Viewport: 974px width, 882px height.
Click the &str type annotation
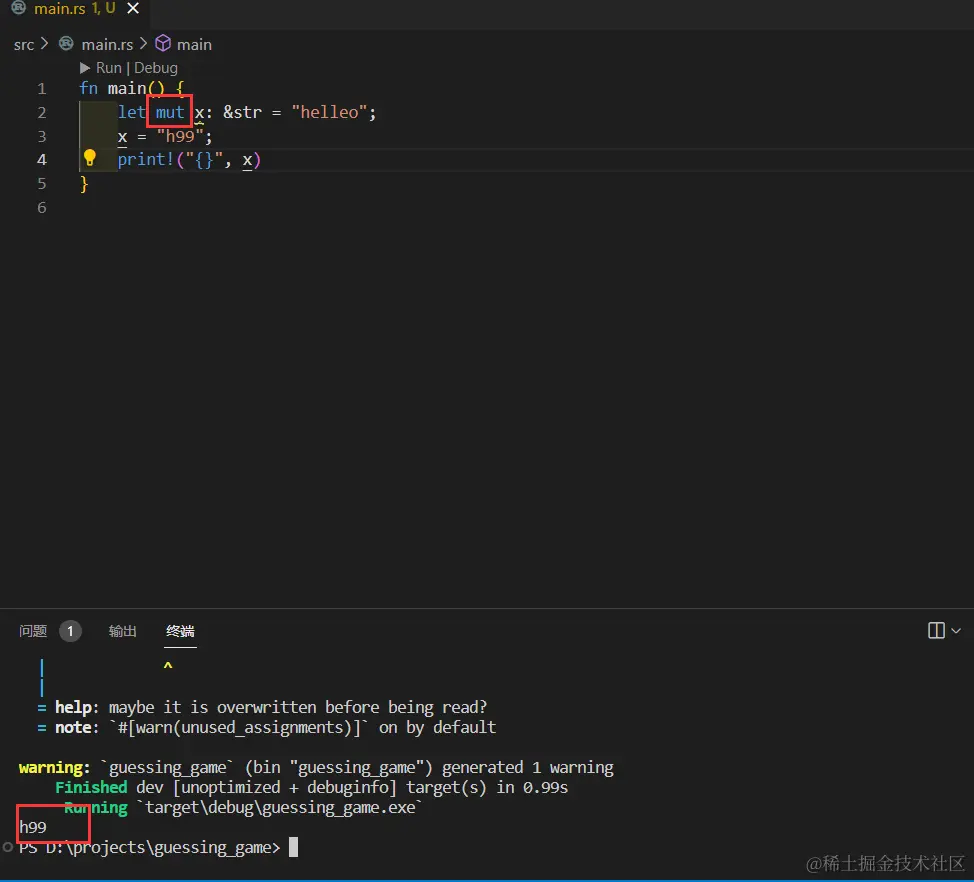[x=242, y=112]
